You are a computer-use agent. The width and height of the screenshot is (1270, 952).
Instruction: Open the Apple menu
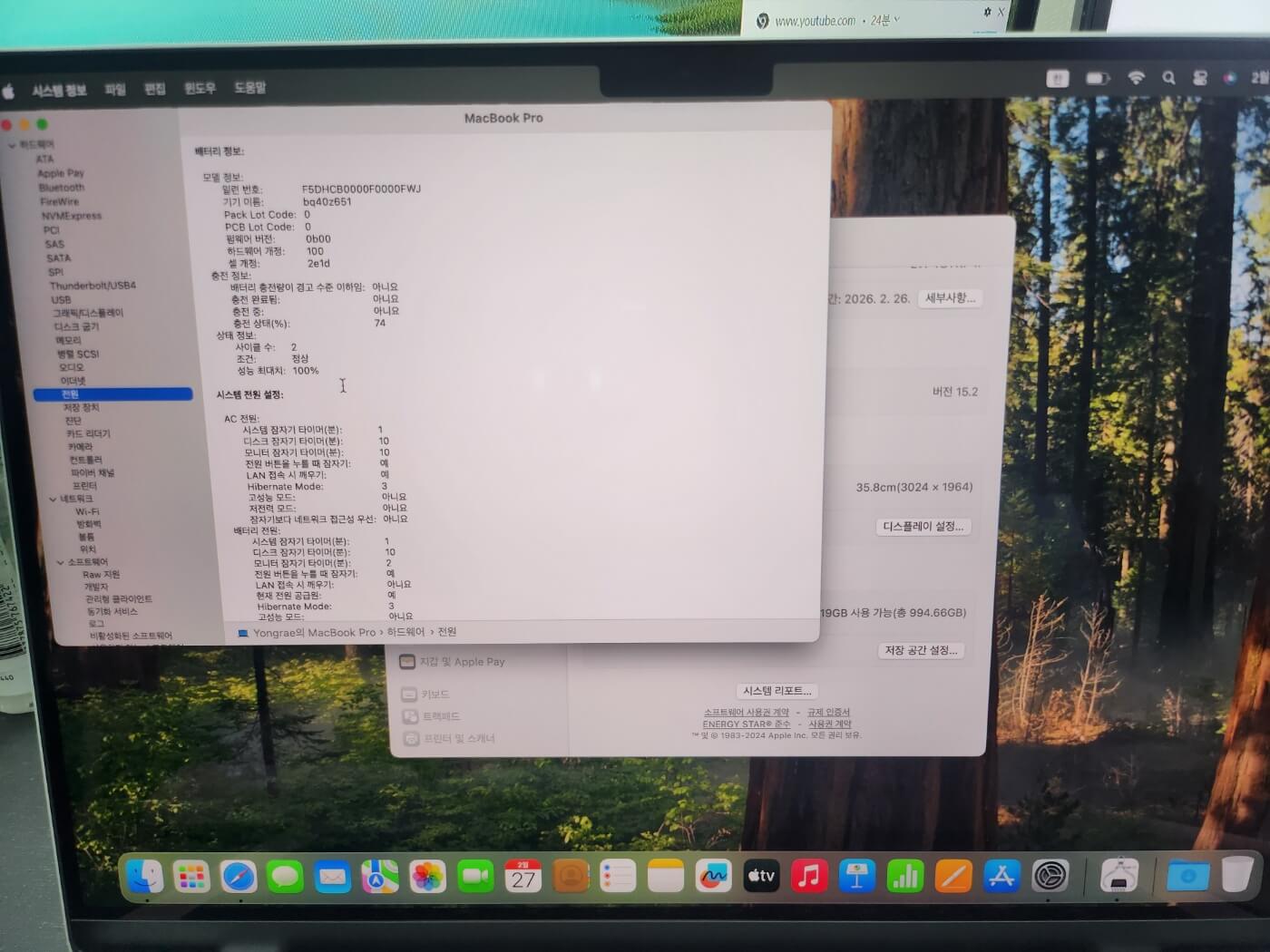click(x=9, y=91)
